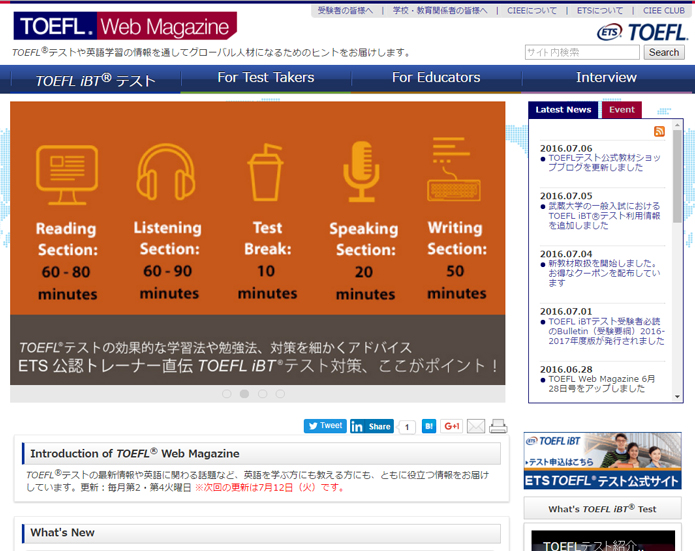695x551 pixels.
Task: Open the TOEFL iBT テスト menu
Action: (95, 80)
